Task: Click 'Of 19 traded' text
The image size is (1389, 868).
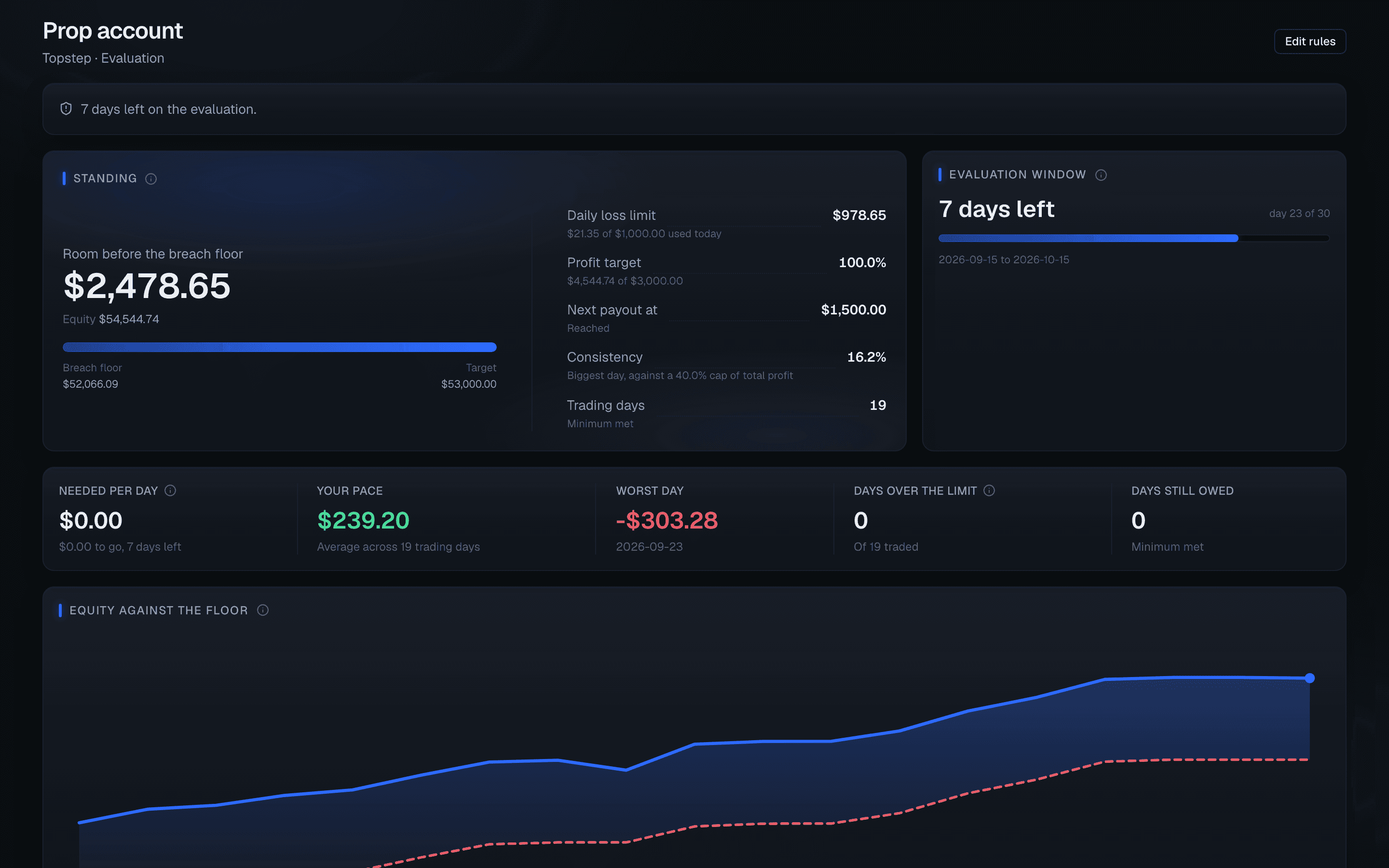Action: point(885,547)
